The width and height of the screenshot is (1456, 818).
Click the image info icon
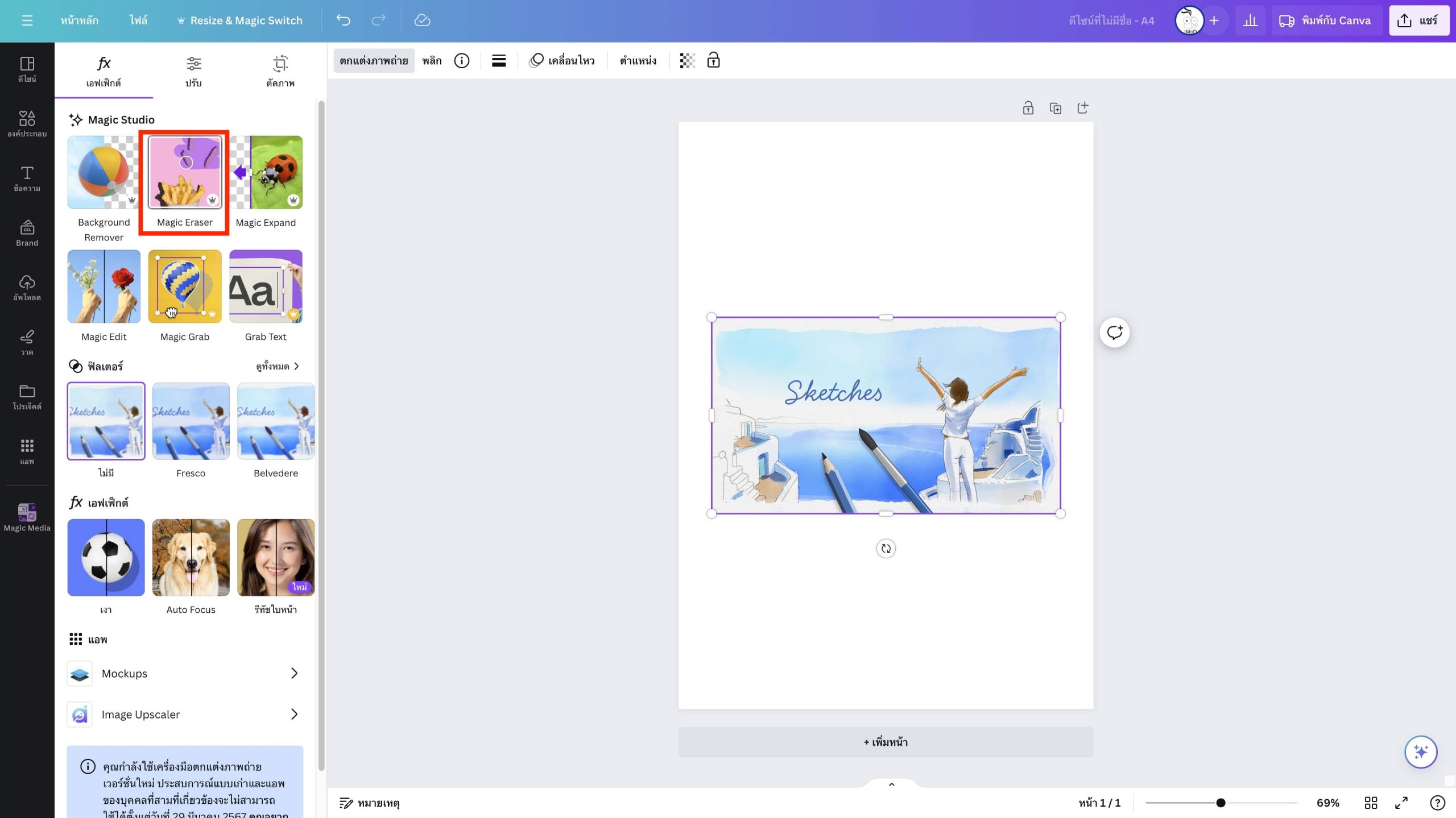coord(462,60)
